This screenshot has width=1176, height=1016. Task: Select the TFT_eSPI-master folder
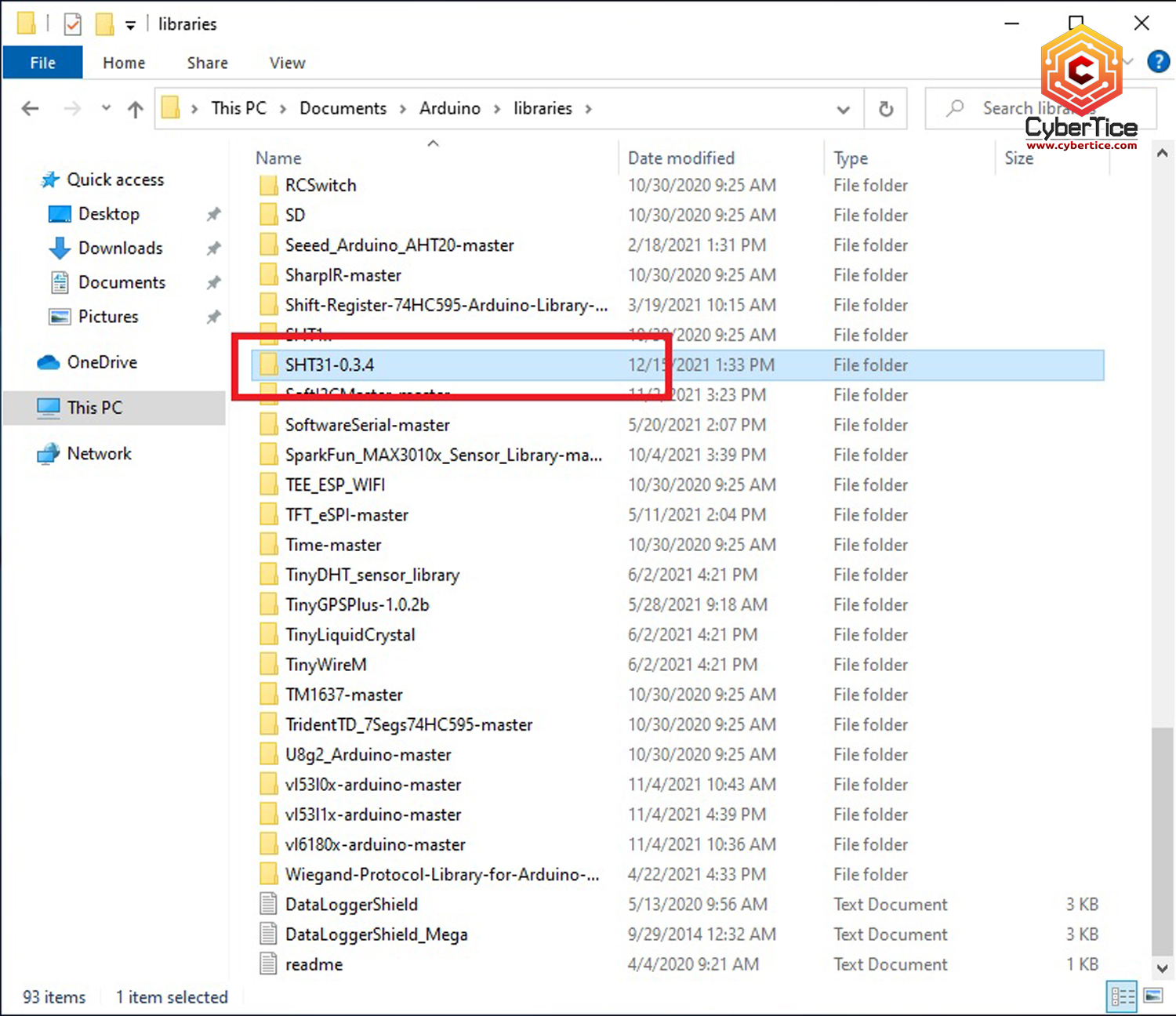(x=347, y=515)
